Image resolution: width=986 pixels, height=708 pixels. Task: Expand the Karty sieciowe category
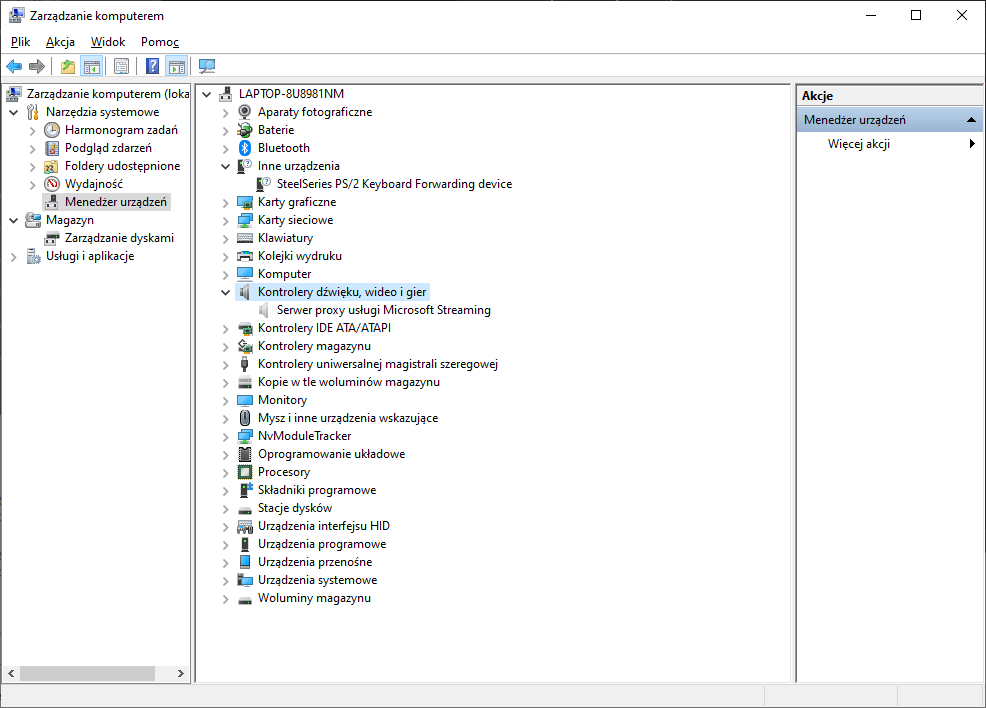pyautogui.click(x=225, y=221)
